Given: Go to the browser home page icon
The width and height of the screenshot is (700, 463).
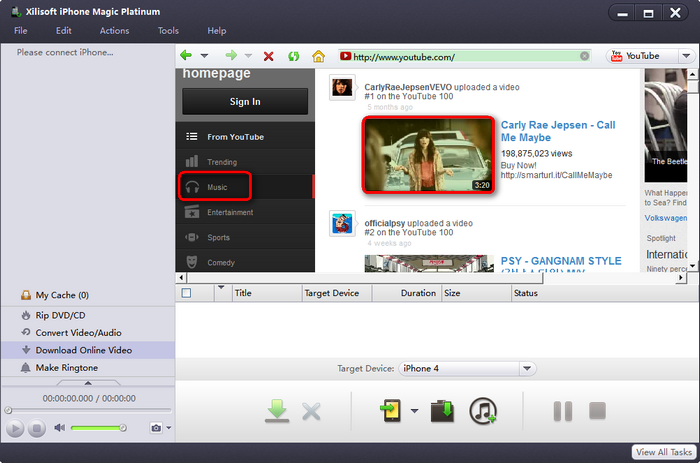Looking at the screenshot, I should [318, 56].
